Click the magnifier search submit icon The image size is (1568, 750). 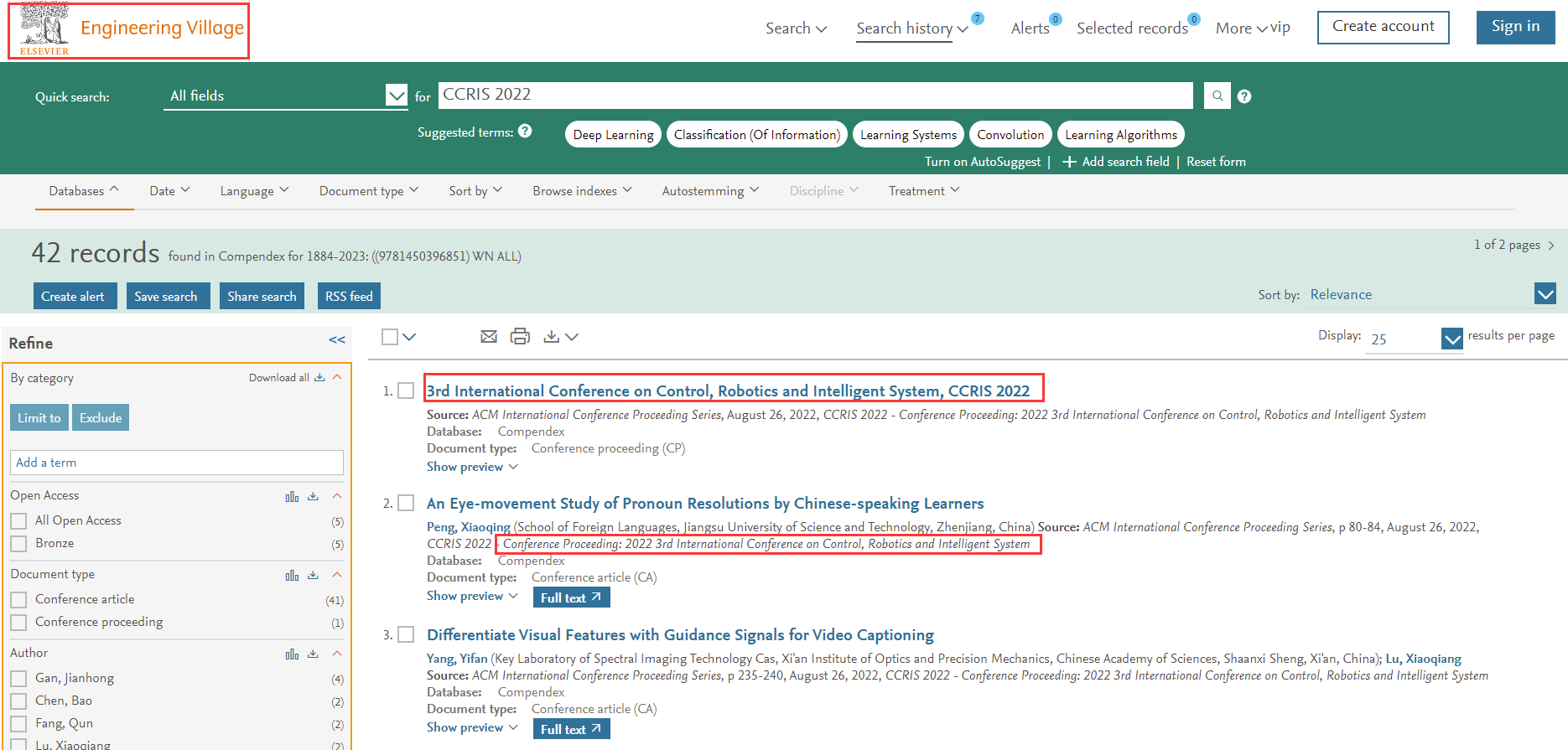click(x=1218, y=96)
